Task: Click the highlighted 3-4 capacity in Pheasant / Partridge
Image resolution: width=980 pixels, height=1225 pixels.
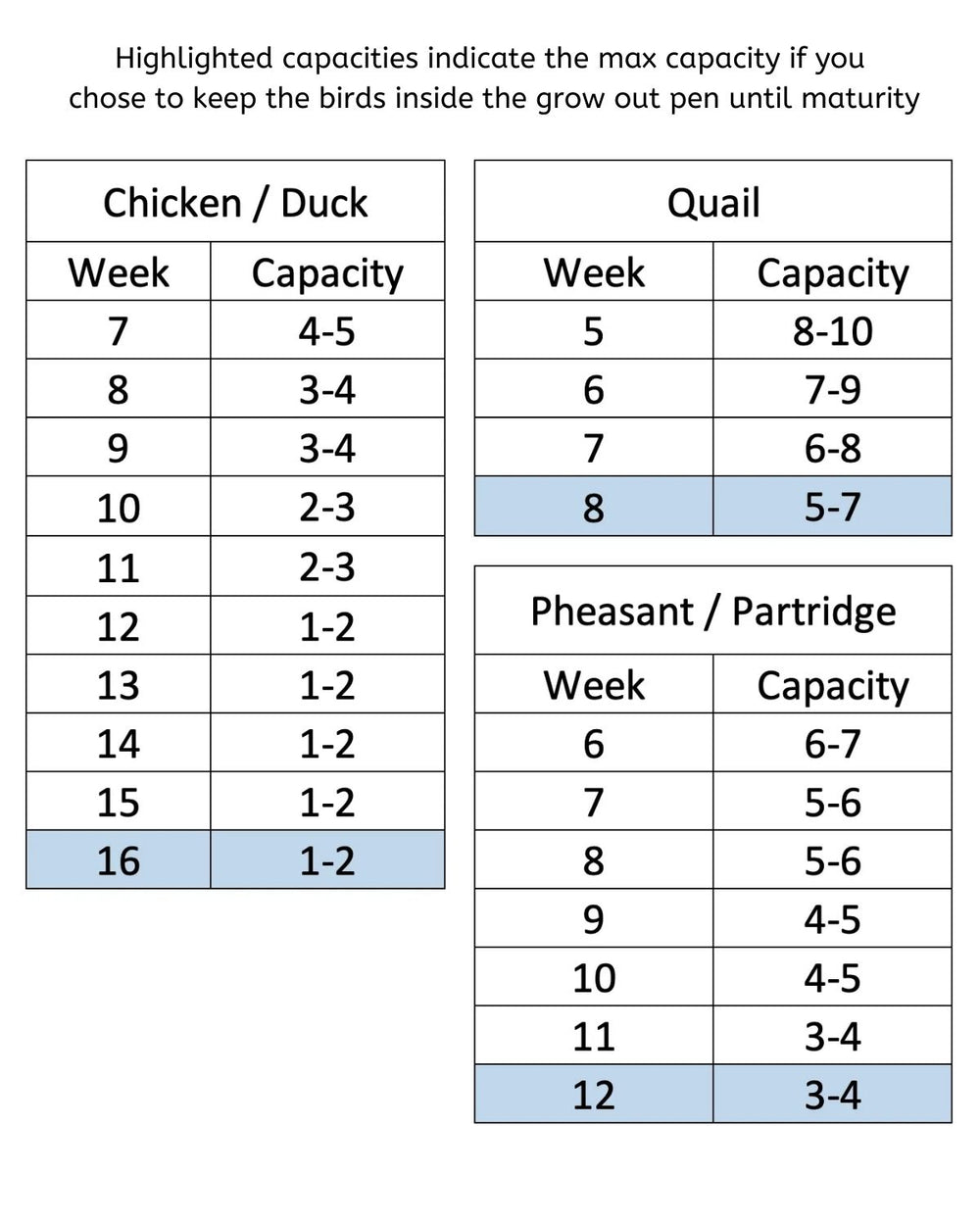Action: pos(832,1094)
